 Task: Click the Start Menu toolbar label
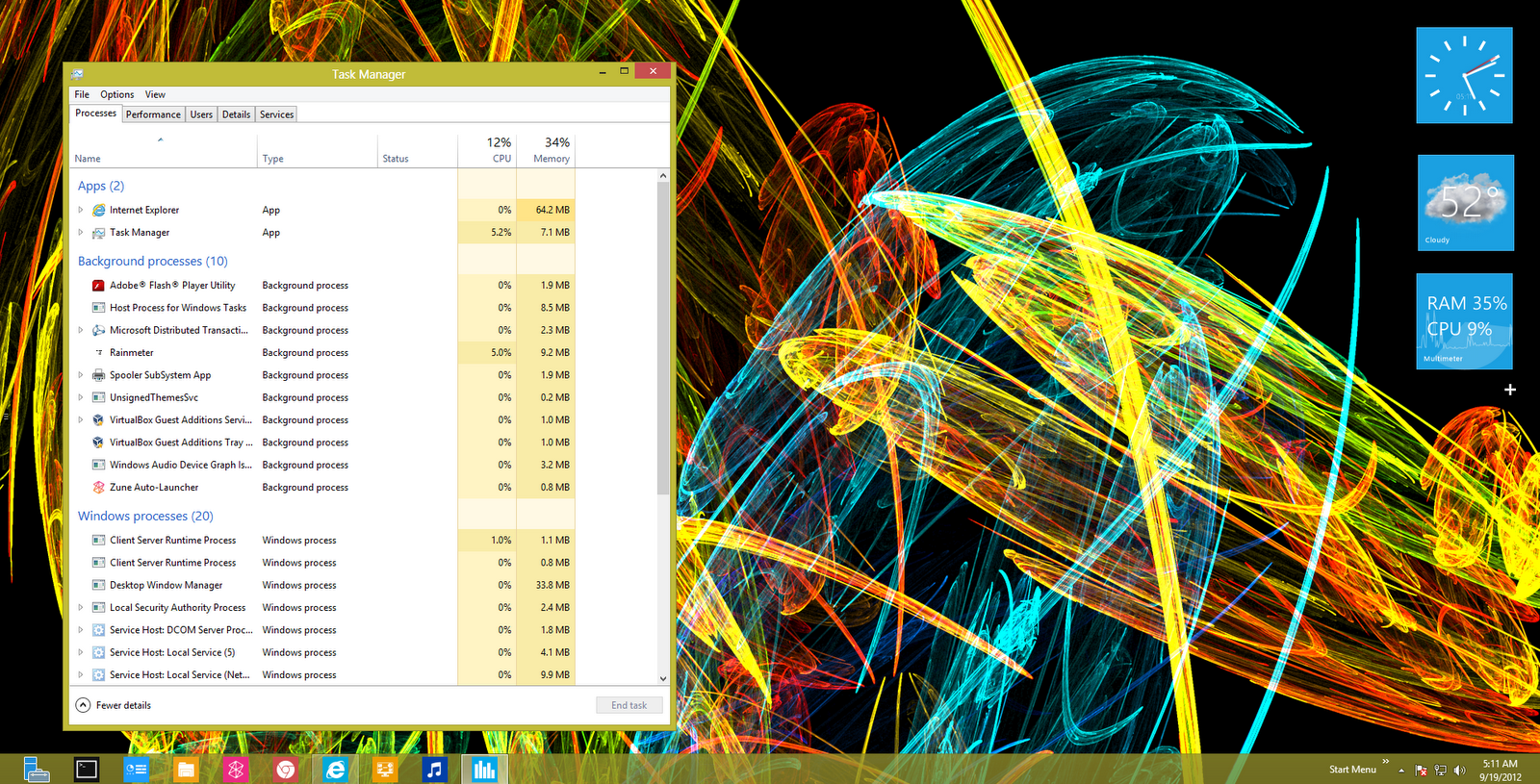tap(1352, 770)
